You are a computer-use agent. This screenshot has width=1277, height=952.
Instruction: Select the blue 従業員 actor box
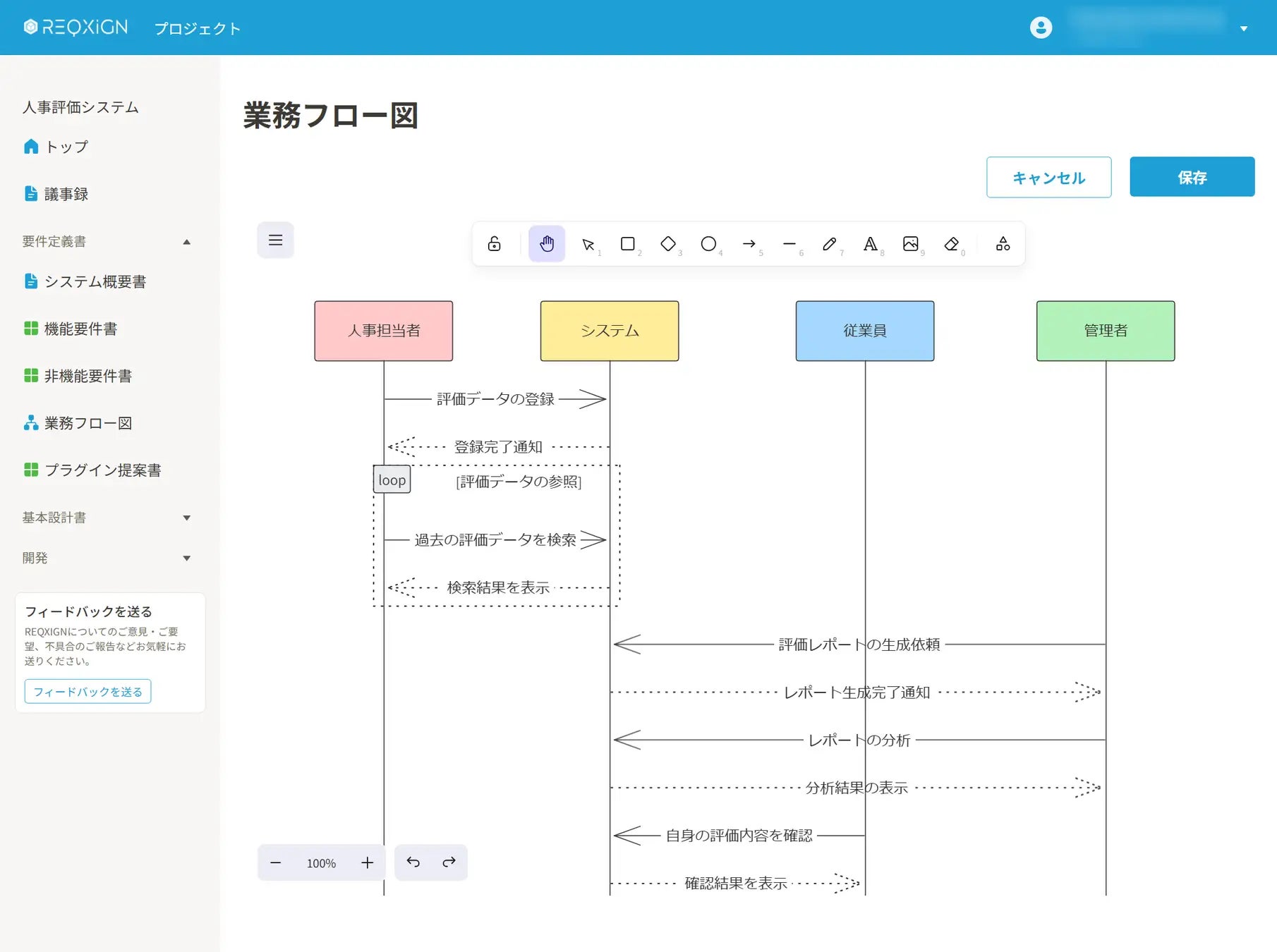tap(865, 331)
